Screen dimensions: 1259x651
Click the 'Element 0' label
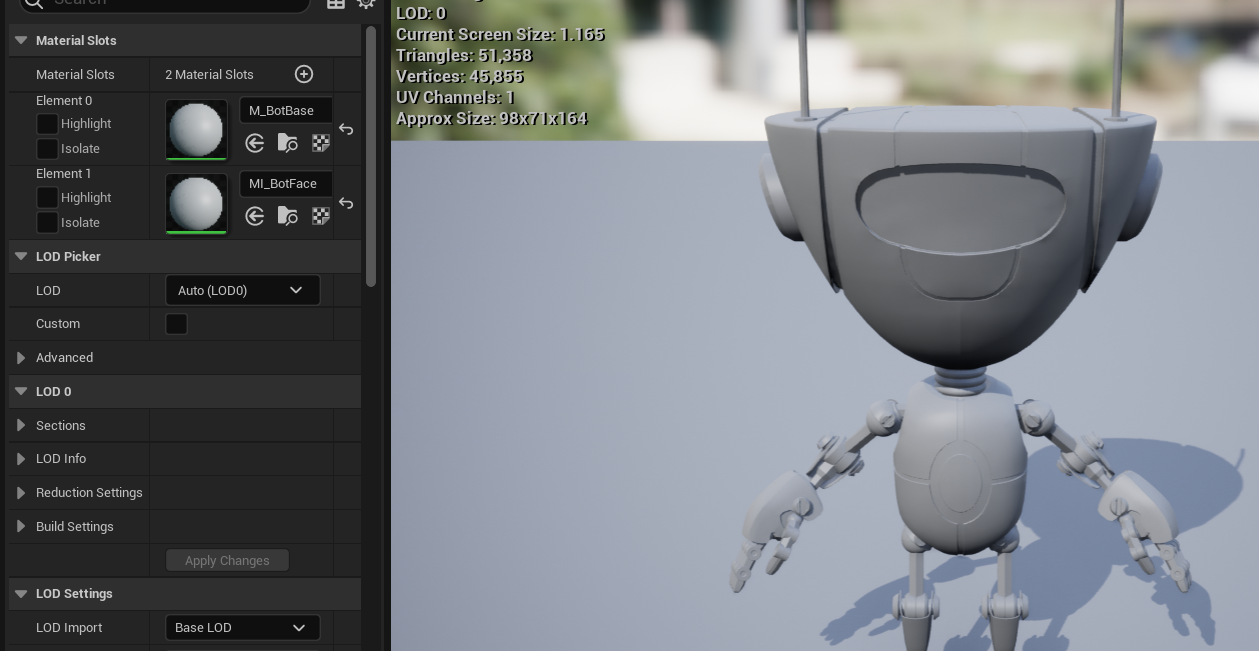(64, 100)
